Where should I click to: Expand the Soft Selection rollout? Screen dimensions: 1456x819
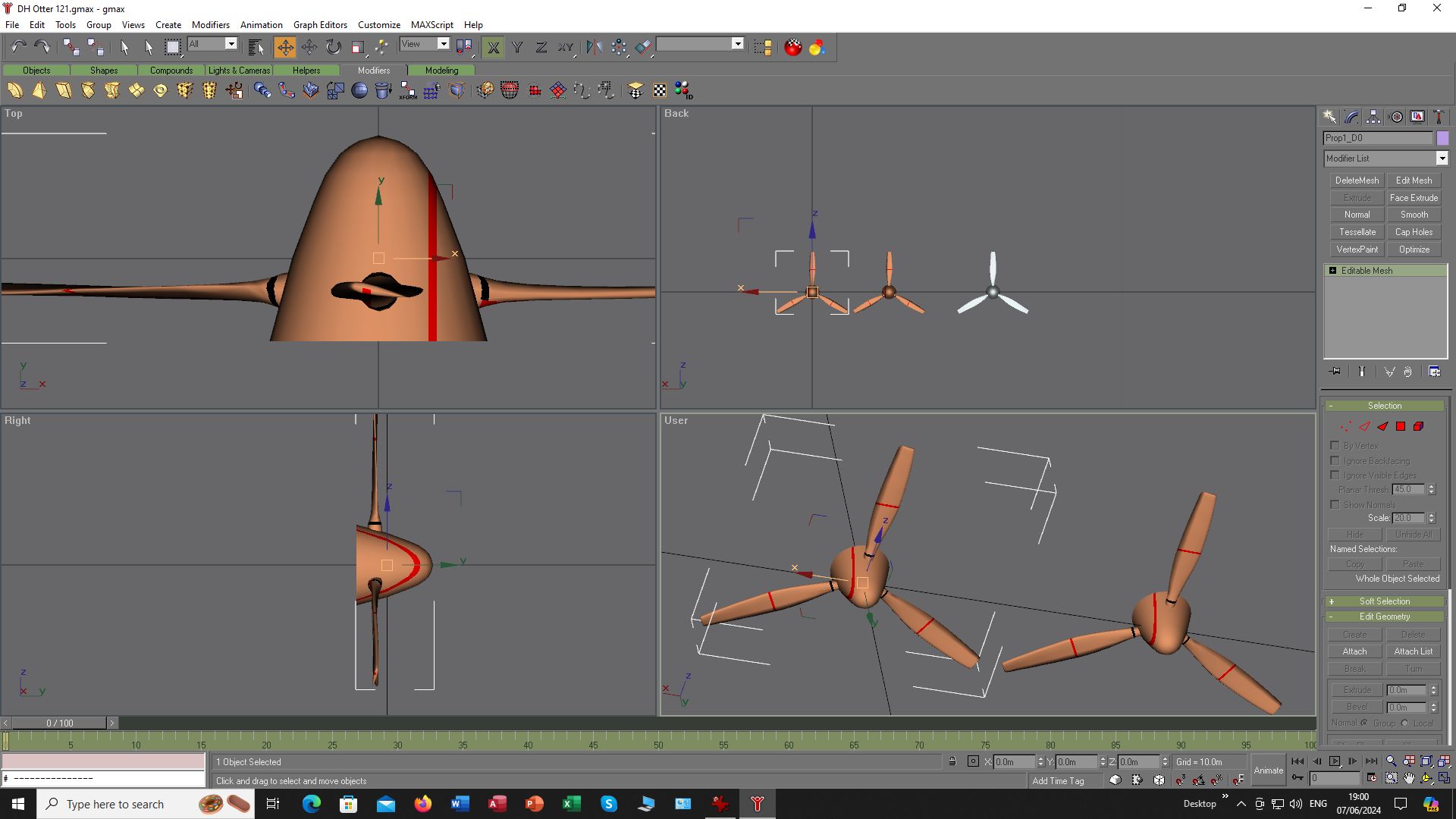(1384, 601)
